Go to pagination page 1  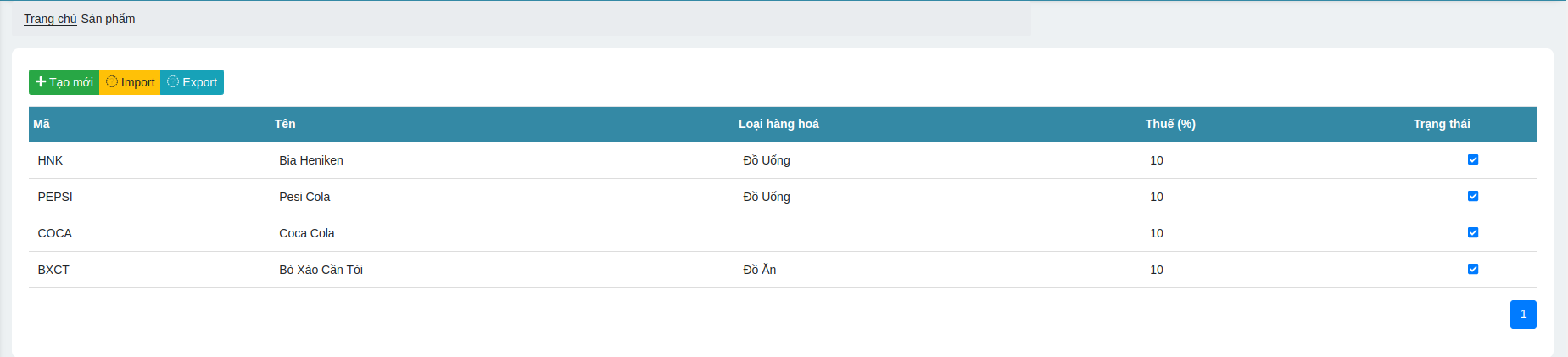1523,315
